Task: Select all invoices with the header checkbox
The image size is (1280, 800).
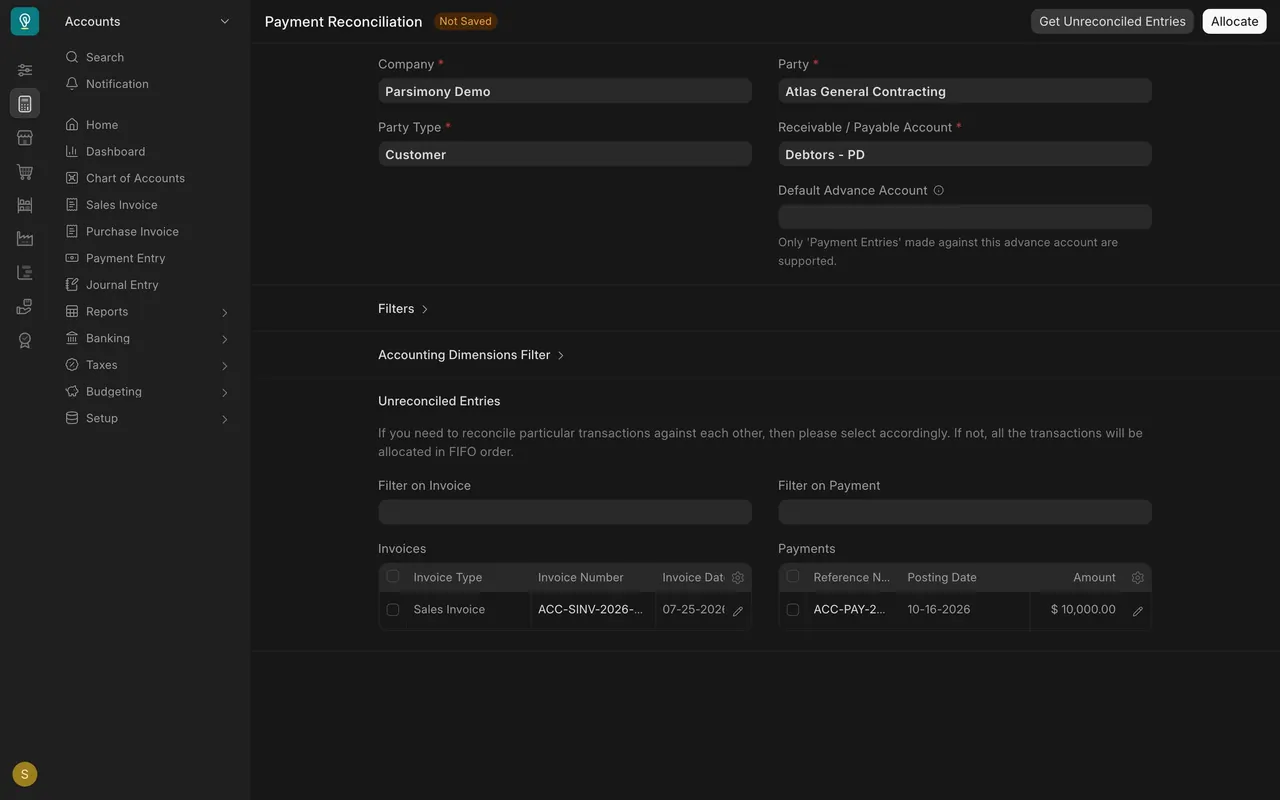Action: 393,576
